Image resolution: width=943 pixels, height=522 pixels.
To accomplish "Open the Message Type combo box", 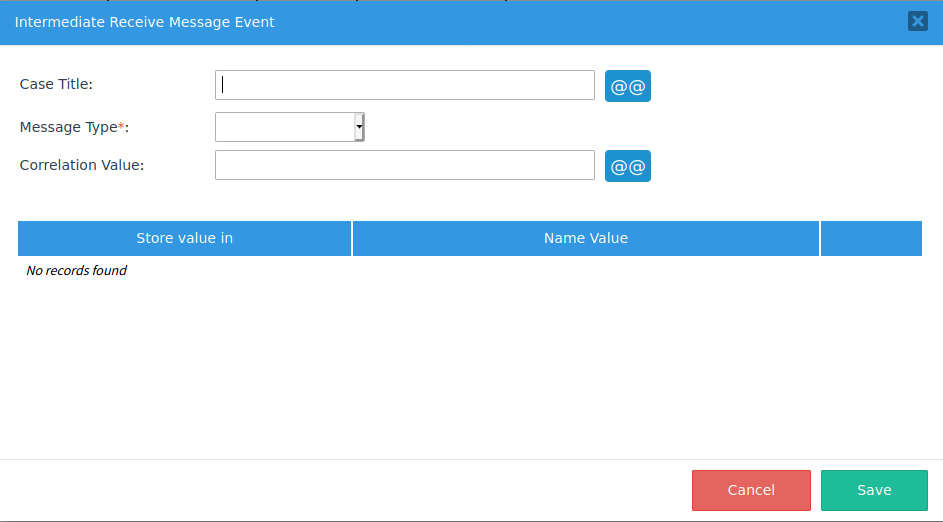I will point(285,127).
